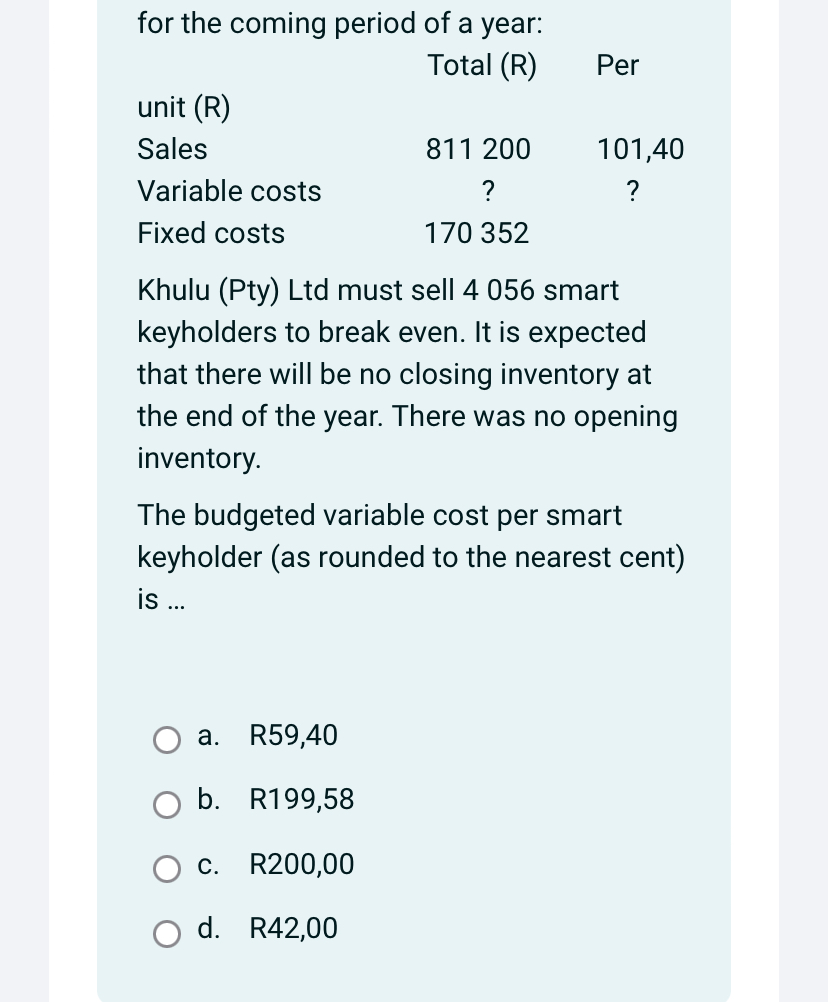Choose the radio button for option b
828x1002 pixels.
[x=167, y=805]
